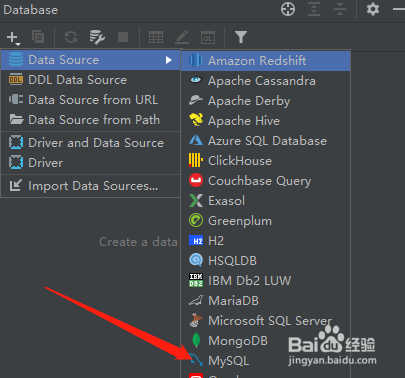The height and width of the screenshot is (378, 405).
Task: Select Apache Hive data source
Action: pyautogui.click(x=266, y=121)
